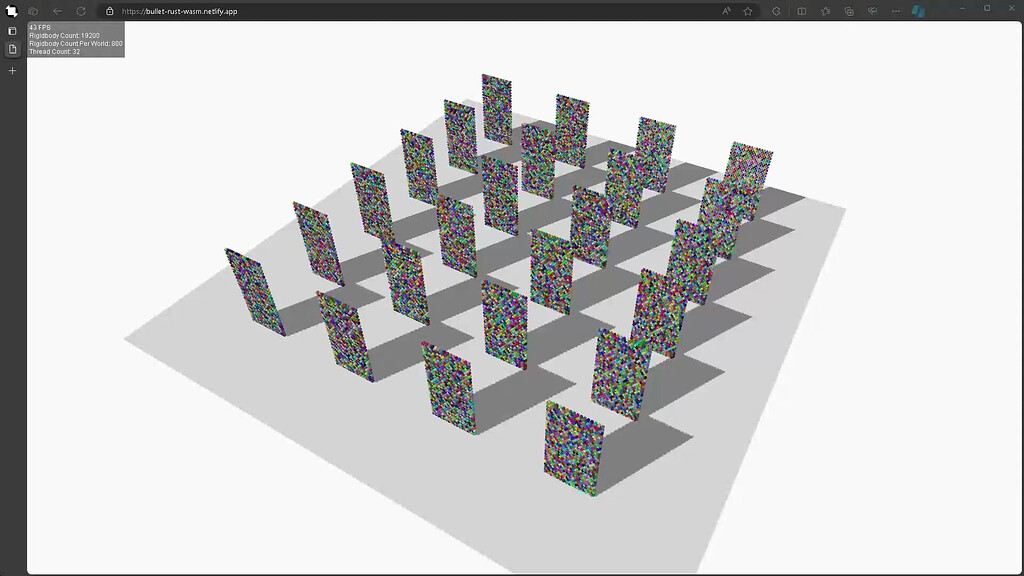Click the page refresh icon
The image size is (1024, 576).
click(x=81, y=11)
